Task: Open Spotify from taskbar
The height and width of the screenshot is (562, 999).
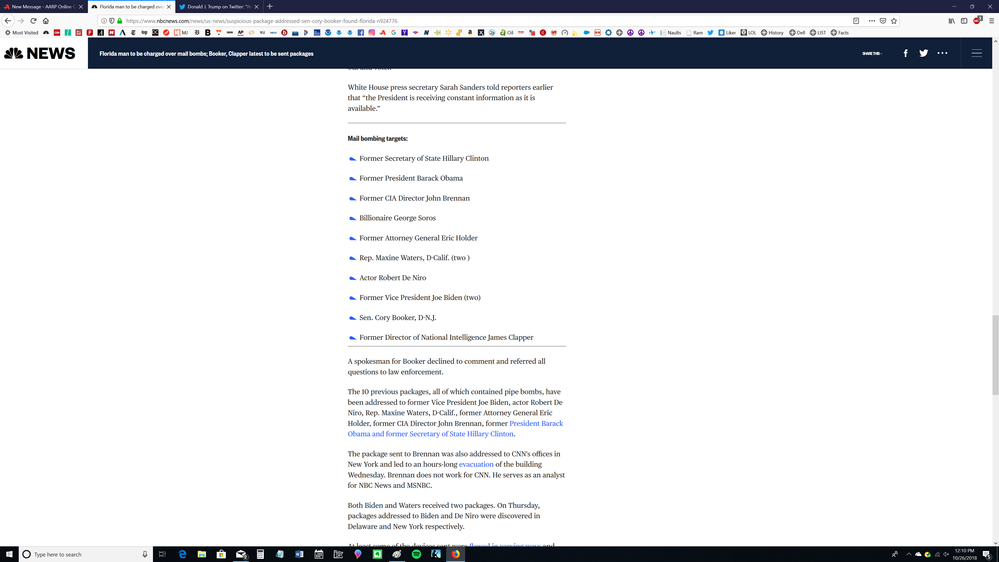Action: coord(416,554)
